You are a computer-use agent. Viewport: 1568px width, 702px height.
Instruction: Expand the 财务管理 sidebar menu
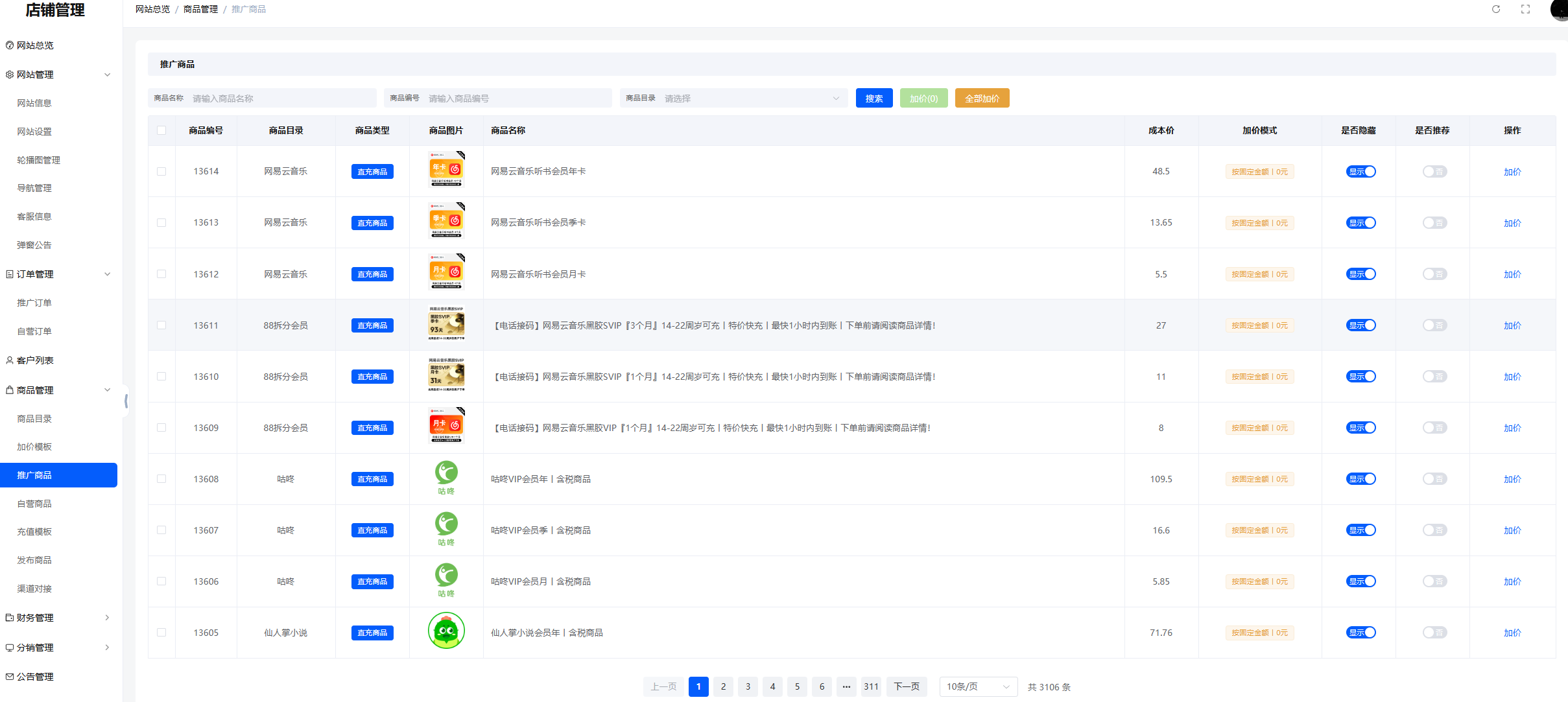pos(58,618)
